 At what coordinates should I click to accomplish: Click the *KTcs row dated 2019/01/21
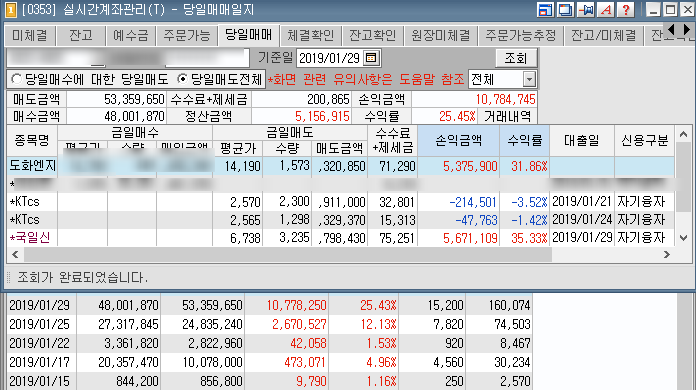point(341,202)
